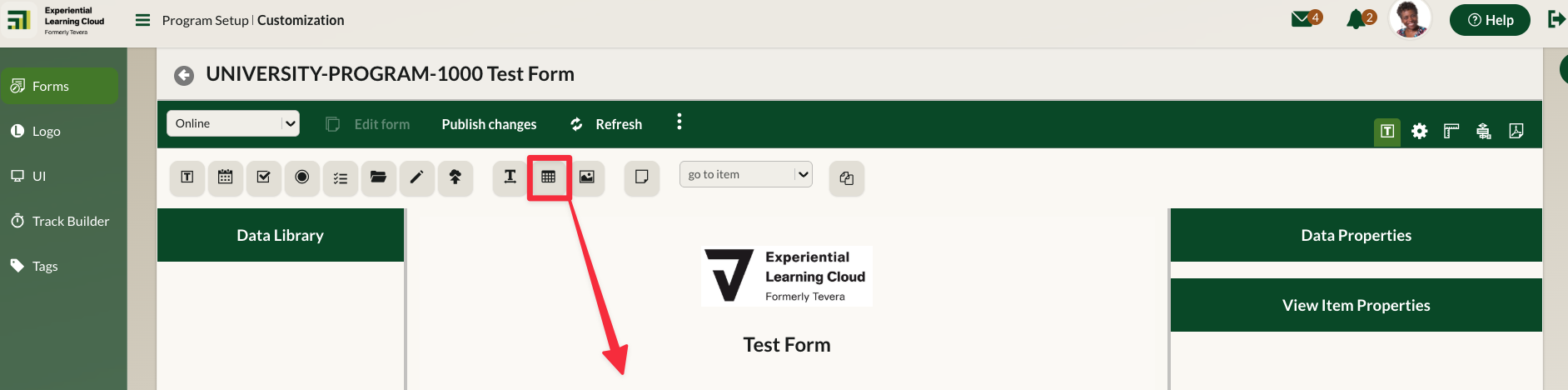Click the sticky note toolbar icon
This screenshot has height=390, width=1568.
tap(642, 177)
